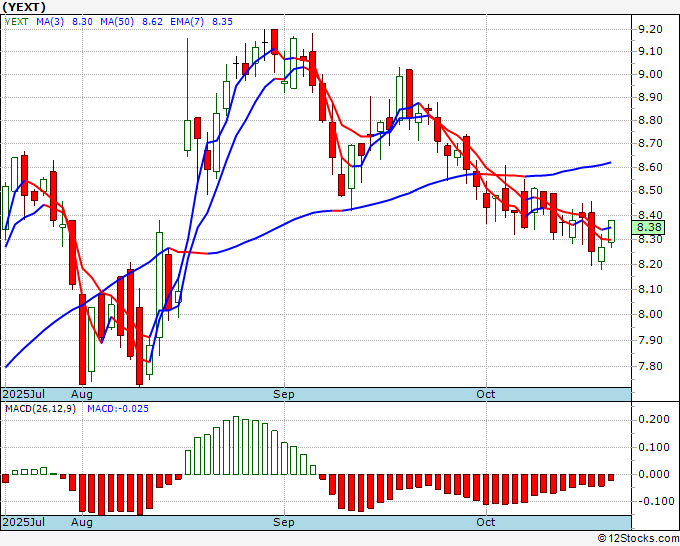Screen dimensions: 680x546
Task: Click Sep label on price chart axis
Action: 284,394
